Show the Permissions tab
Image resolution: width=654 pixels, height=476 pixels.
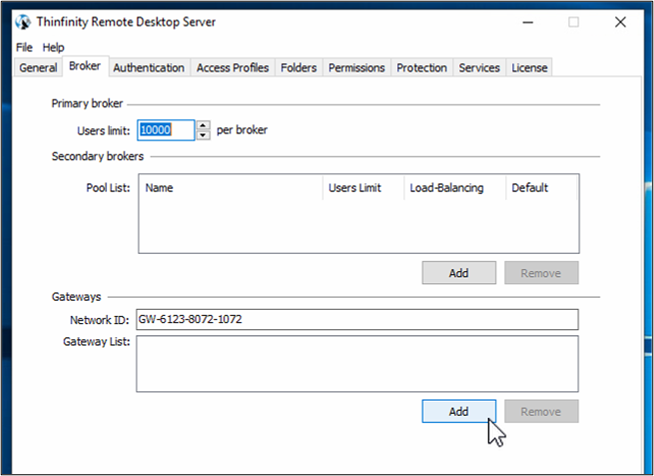point(356,68)
